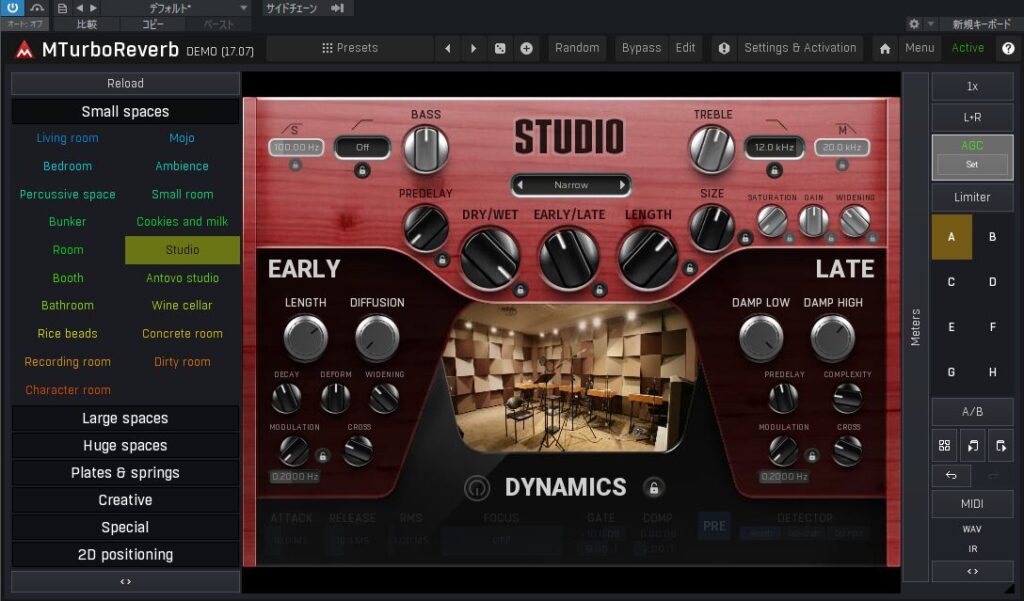Expand the Large spaces category

[x=125, y=418]
